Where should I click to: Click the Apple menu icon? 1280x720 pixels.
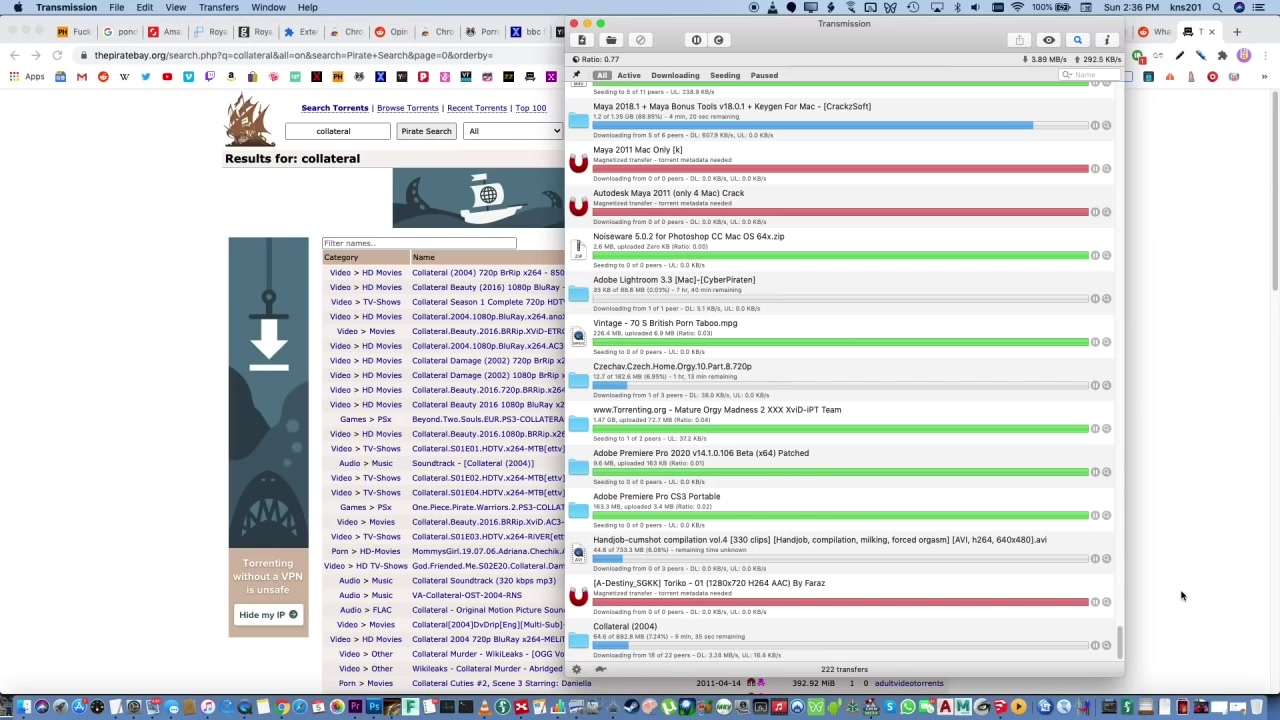click(x=17, y=7)
